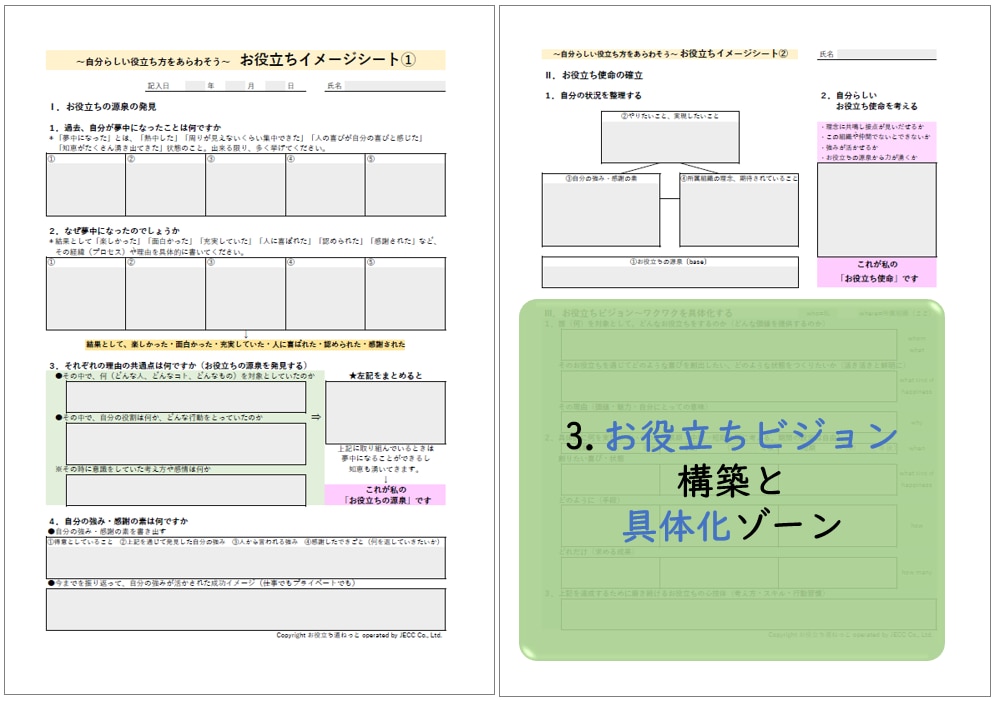The height and width of the screenshot is (701, 995).
Task: Click the answer box below 自分の役割は何か
Action: [186, 443]
